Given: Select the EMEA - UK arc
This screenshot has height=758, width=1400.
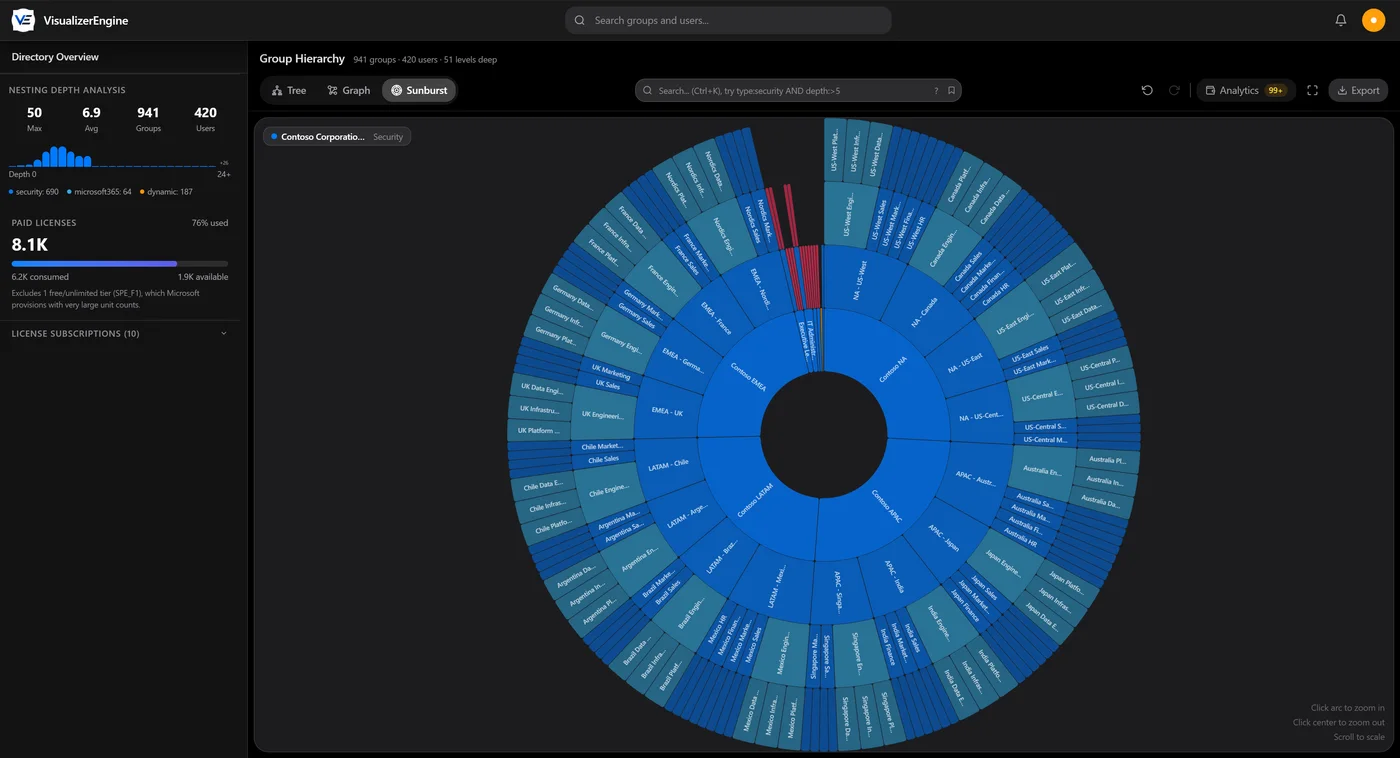Looking at the screenshot, I should (667, 412).
